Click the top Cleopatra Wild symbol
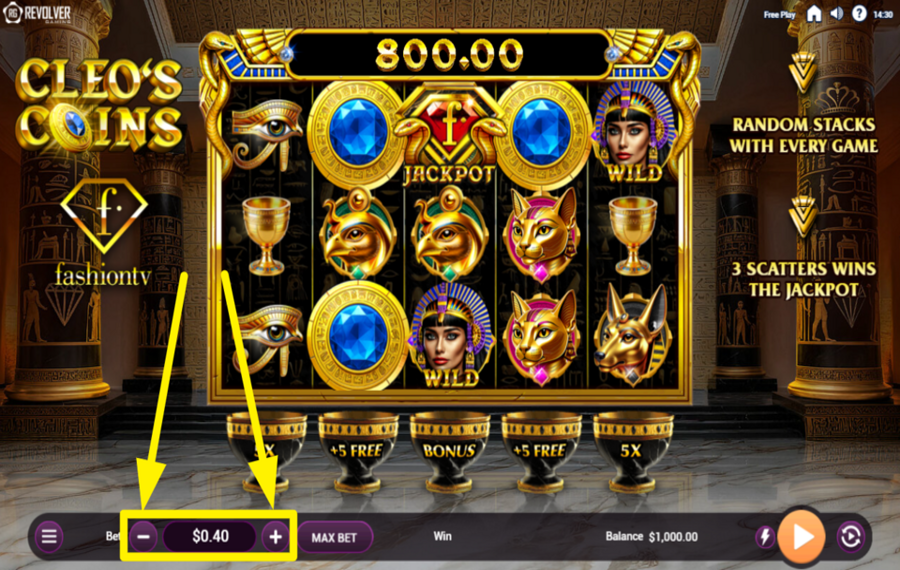This screenshot has width=900, height=570. coord(634,132)
